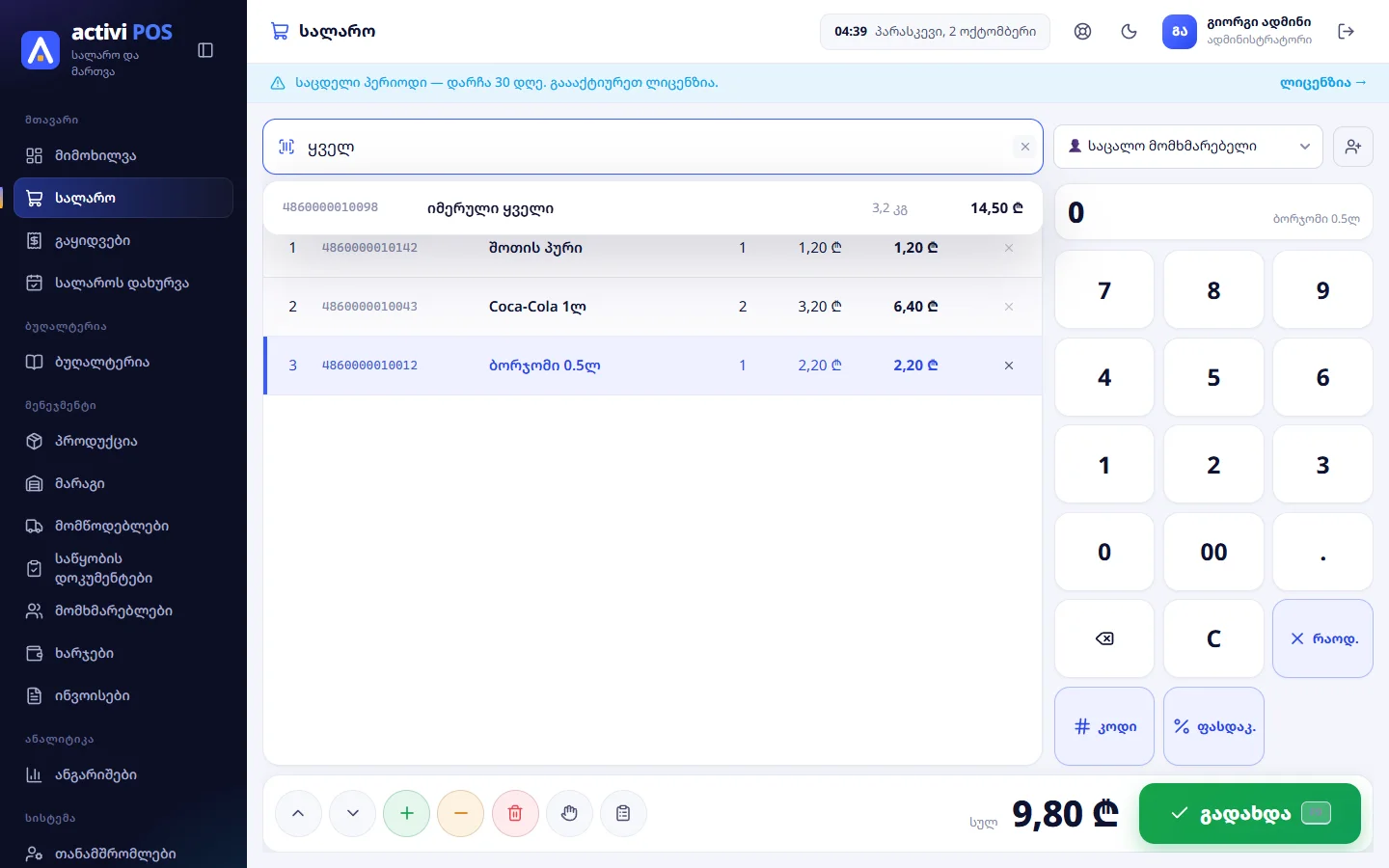
Task: Collapse the sidebar with the panel icon
Action: [205, 50]
